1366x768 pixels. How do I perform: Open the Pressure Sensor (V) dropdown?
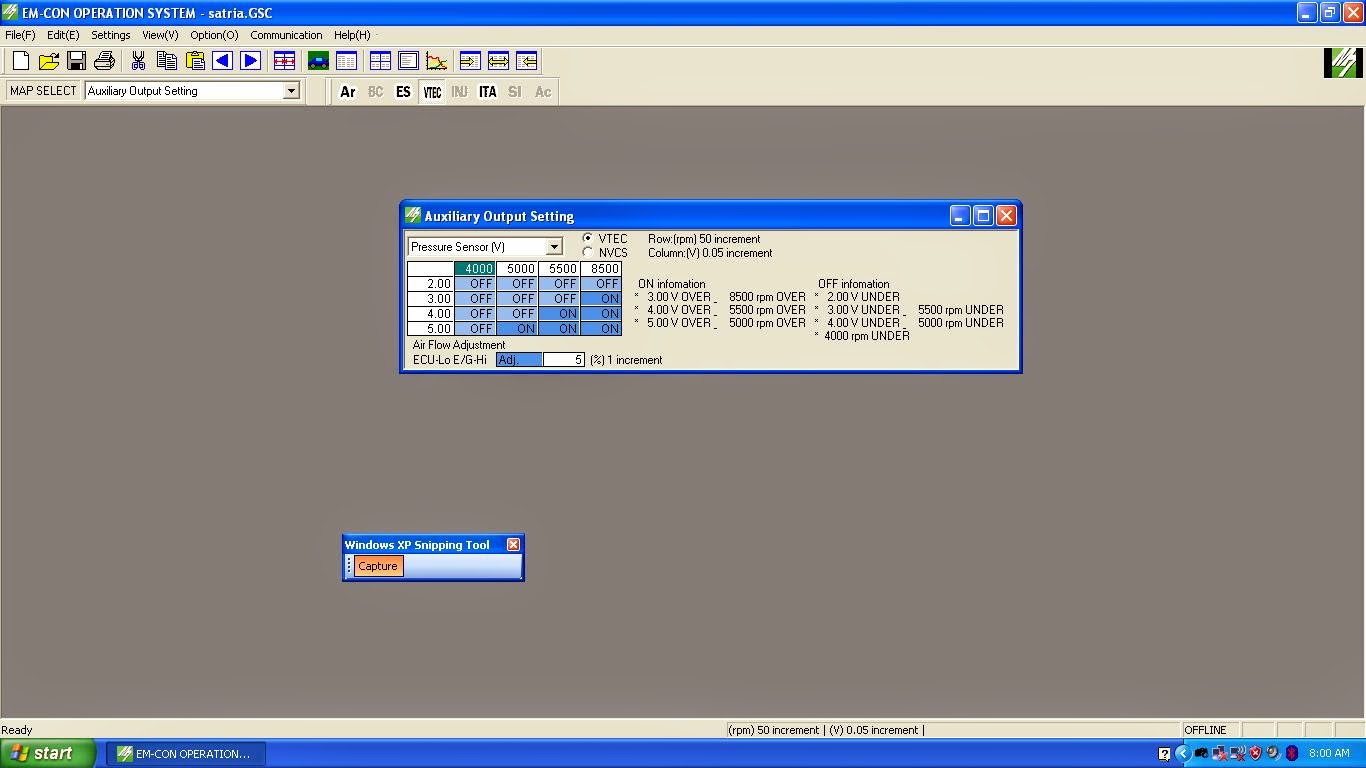(554, 247)
